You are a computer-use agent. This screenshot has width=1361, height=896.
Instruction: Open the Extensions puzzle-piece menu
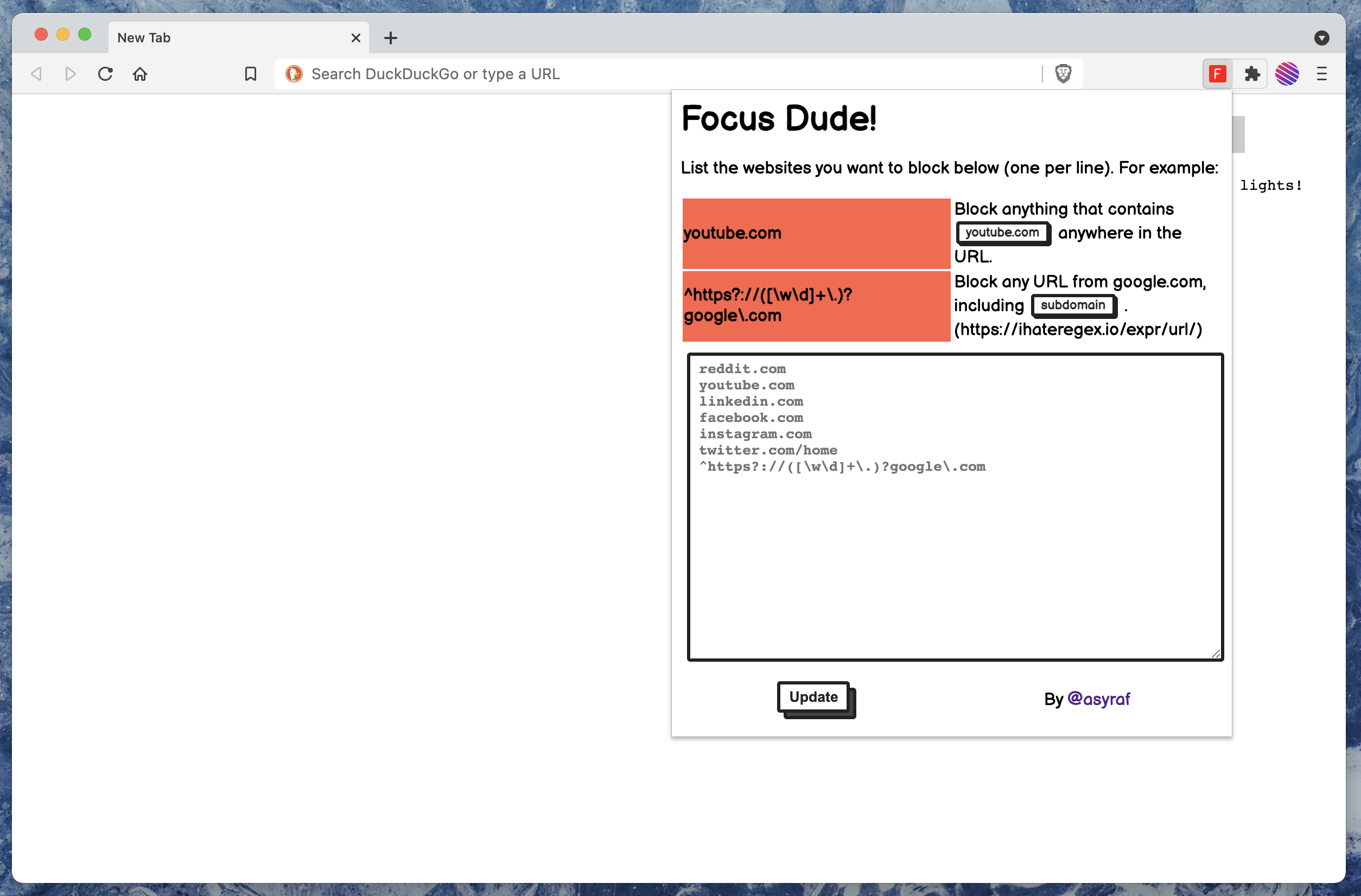[1252, 74]
